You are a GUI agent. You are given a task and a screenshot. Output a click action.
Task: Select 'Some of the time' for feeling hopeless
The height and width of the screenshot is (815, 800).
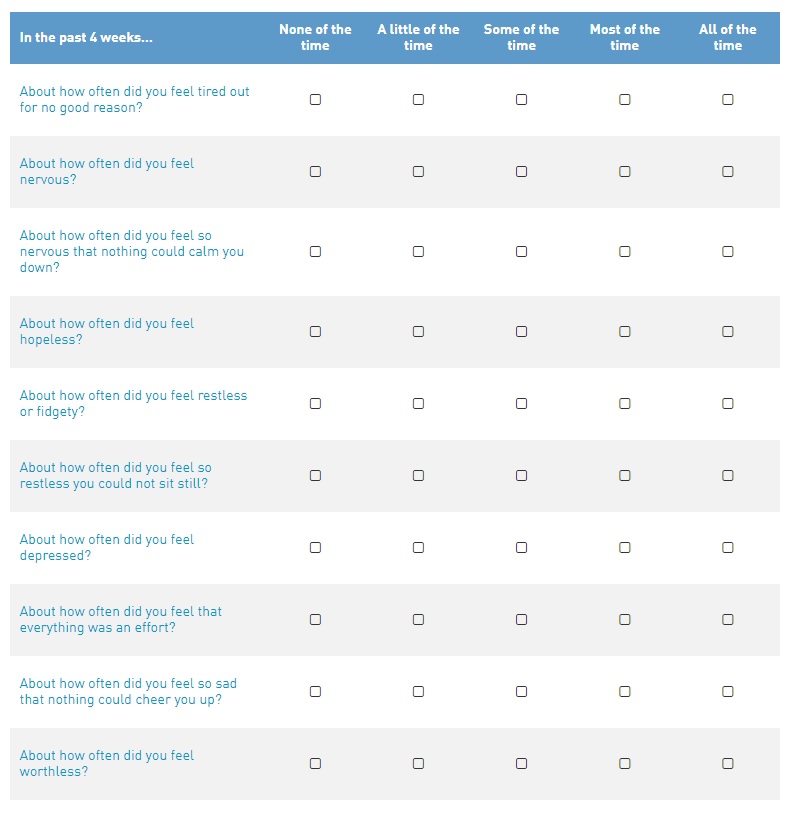[521, 332]
